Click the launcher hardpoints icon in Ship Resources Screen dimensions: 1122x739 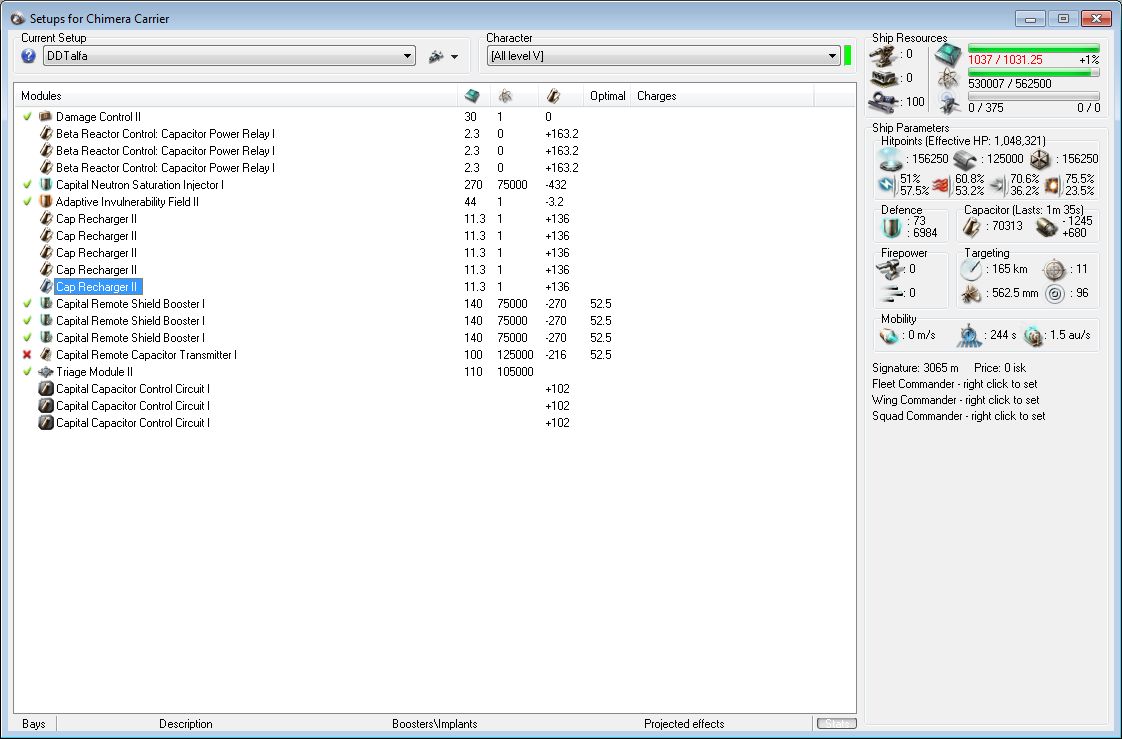coord(884,79)
